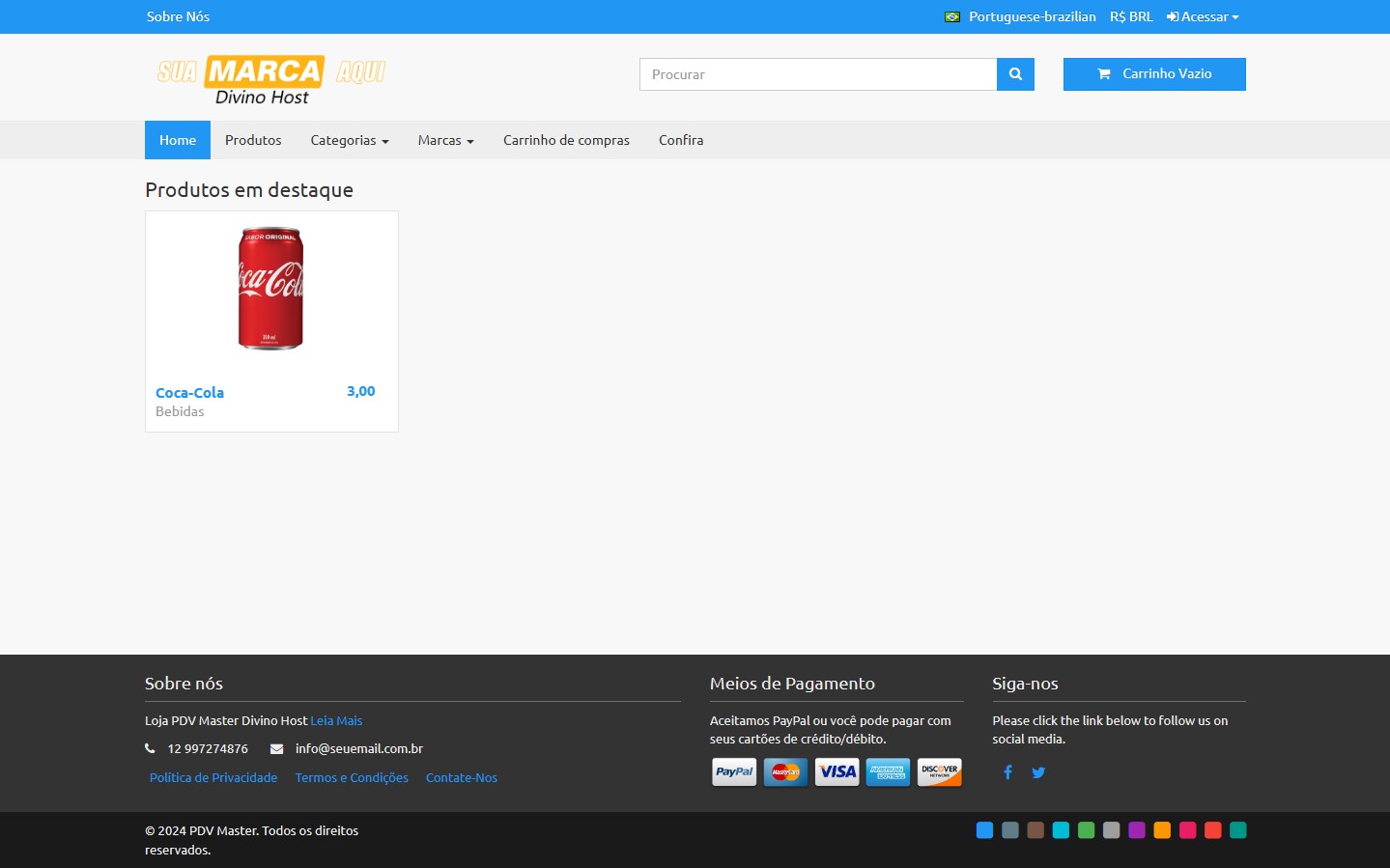Pick the light grey theme color swatch
This screenshot has height=868, width=1390.
coord(1111,830)
